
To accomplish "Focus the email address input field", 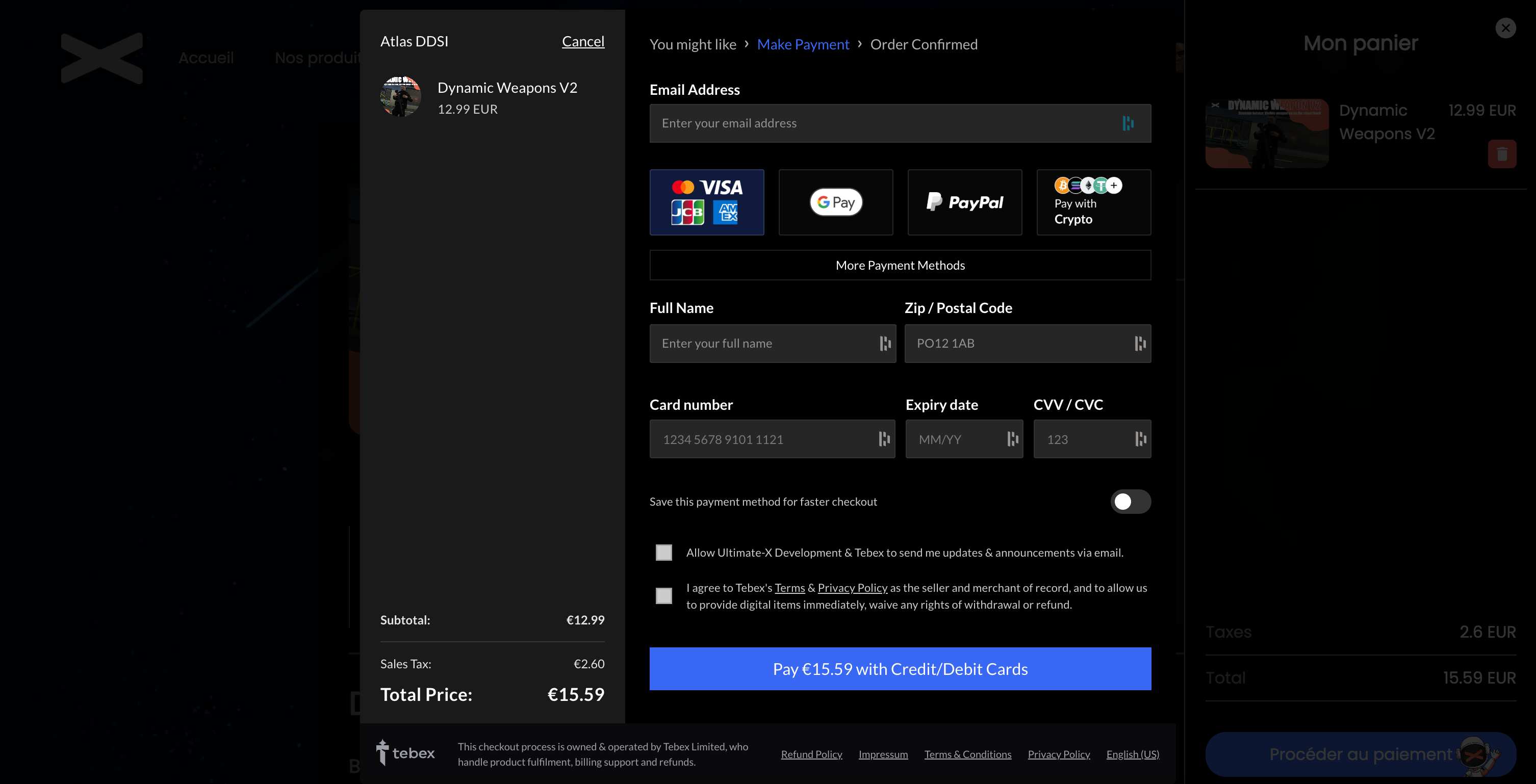I will (900, 123).
